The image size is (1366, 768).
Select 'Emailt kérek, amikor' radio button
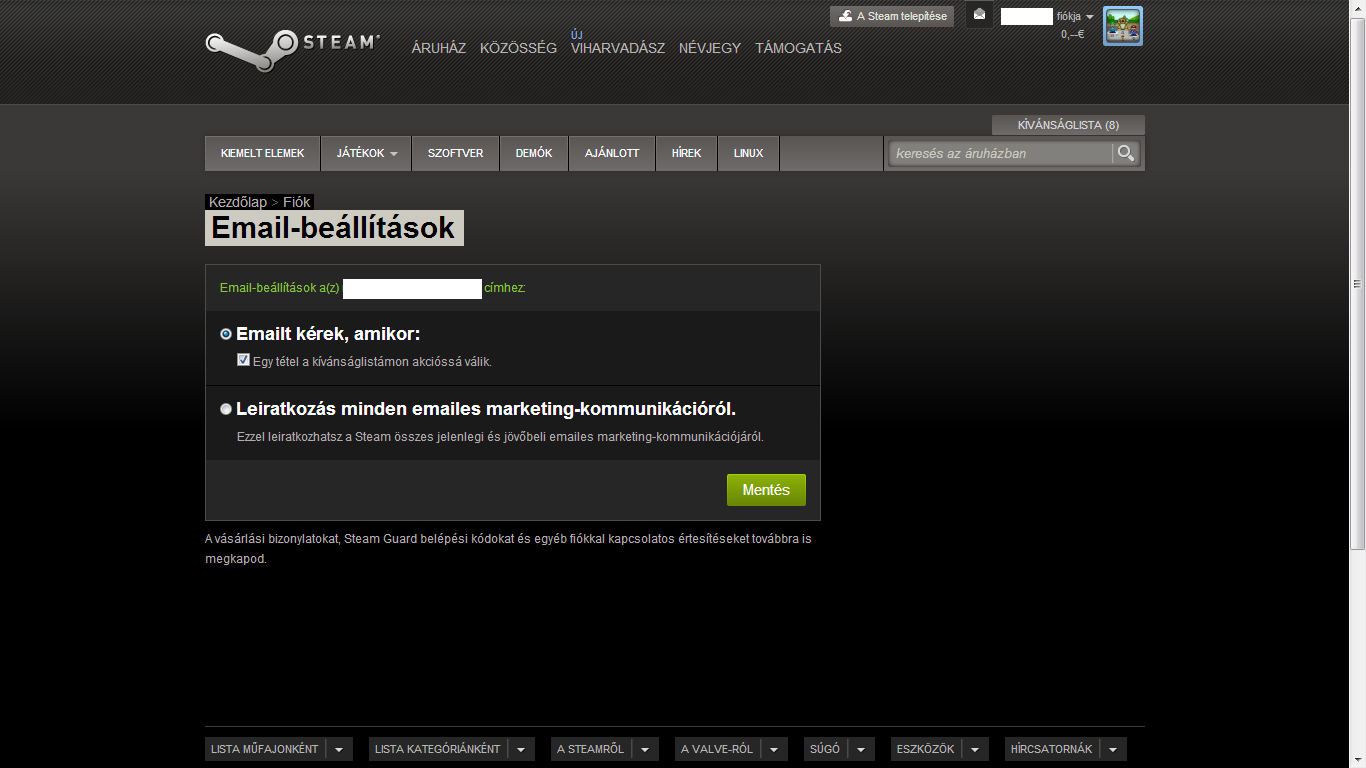(x=226, y=334)
